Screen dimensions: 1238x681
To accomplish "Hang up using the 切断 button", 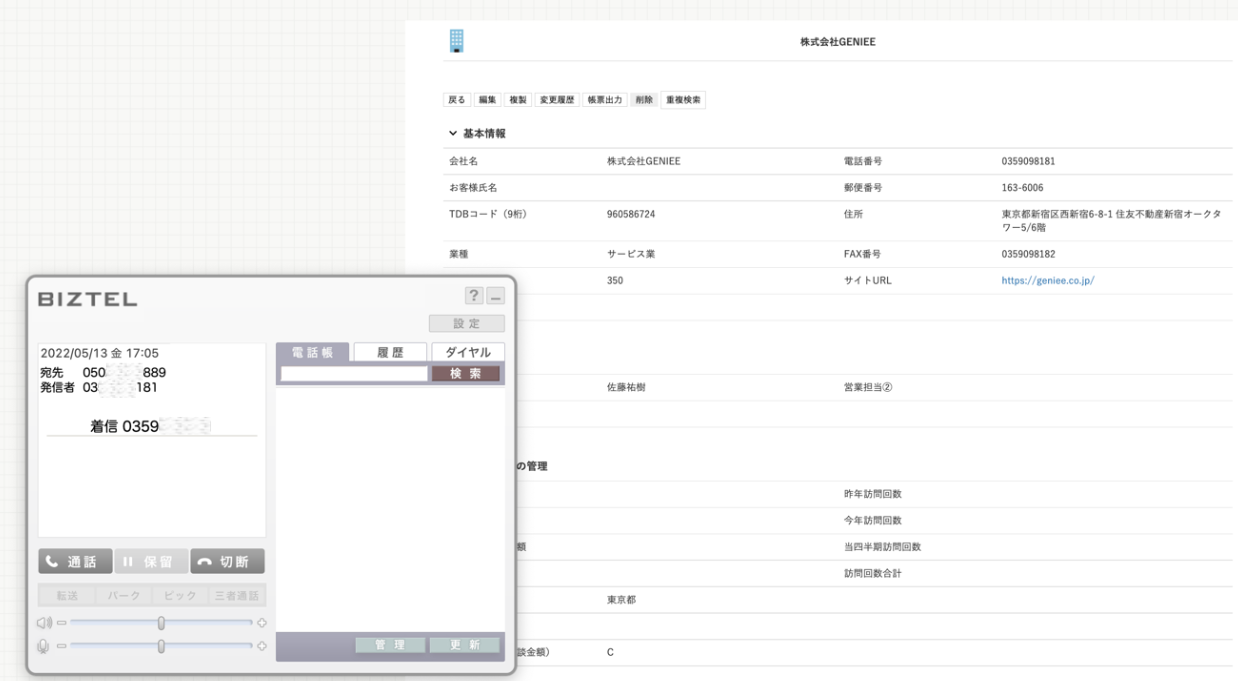I will coord(227,562).
